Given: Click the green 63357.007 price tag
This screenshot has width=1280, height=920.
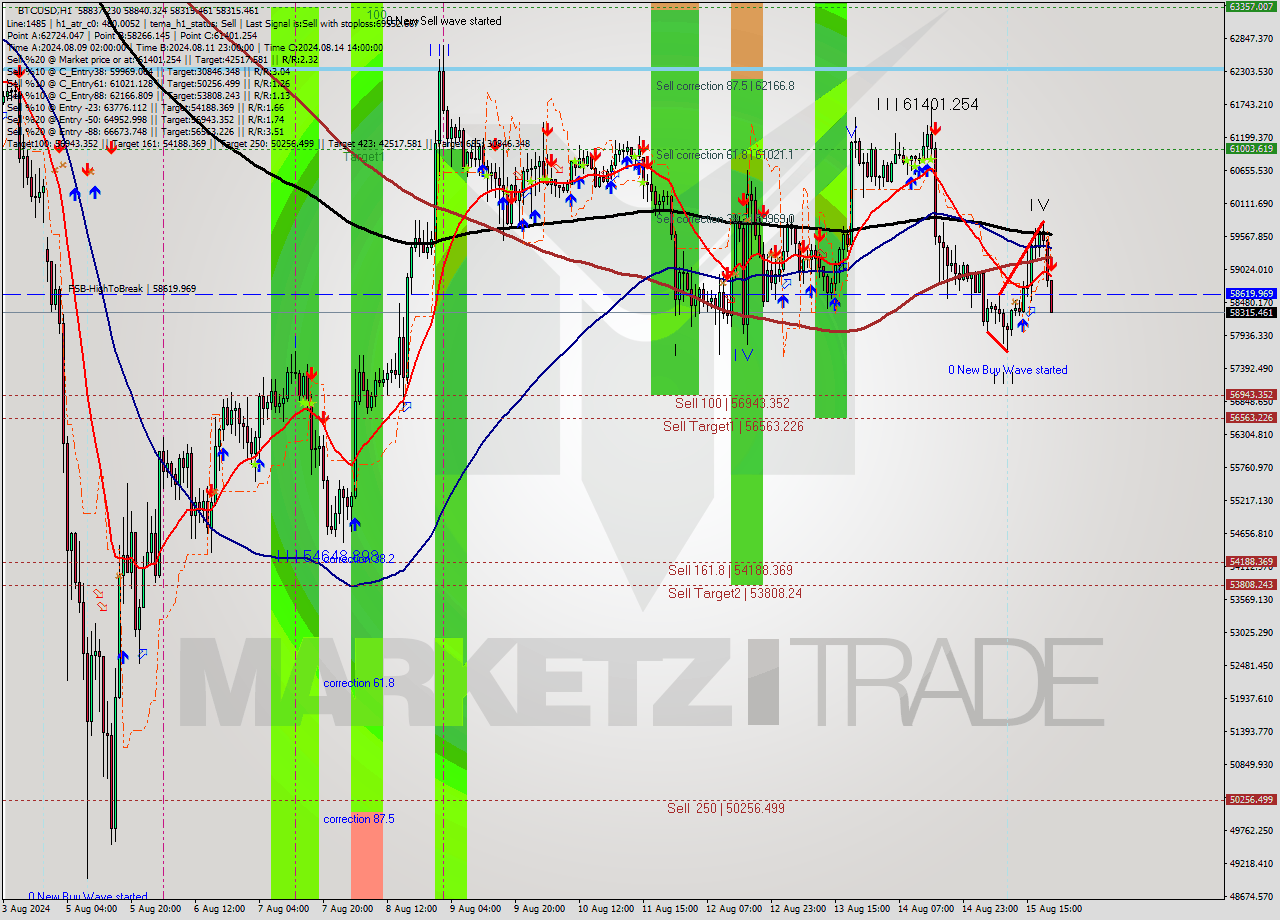Looking at the screenshot, I should point(1250,6).
